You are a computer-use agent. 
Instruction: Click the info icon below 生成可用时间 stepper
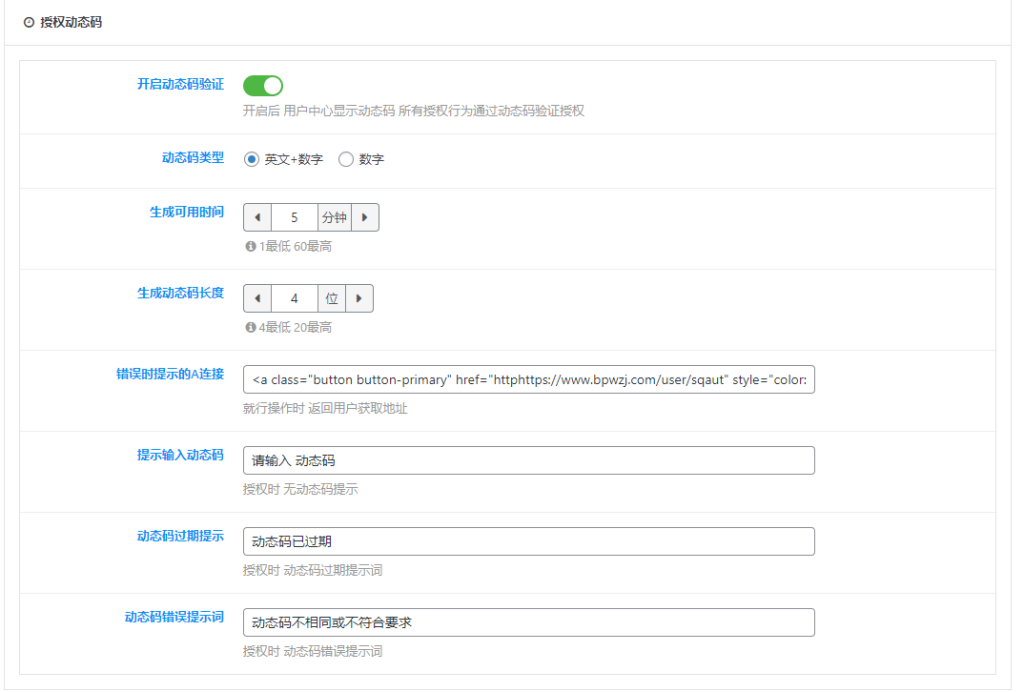[250, 245]
